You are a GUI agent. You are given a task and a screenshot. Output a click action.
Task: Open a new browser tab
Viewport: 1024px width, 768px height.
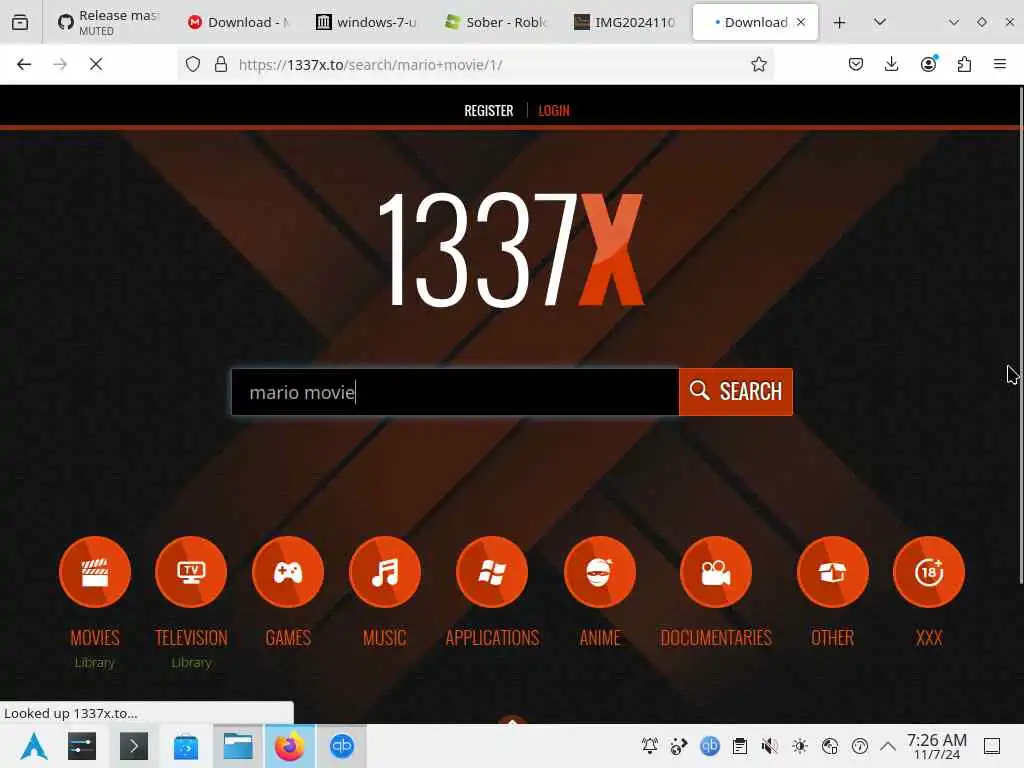click(839, 22)
